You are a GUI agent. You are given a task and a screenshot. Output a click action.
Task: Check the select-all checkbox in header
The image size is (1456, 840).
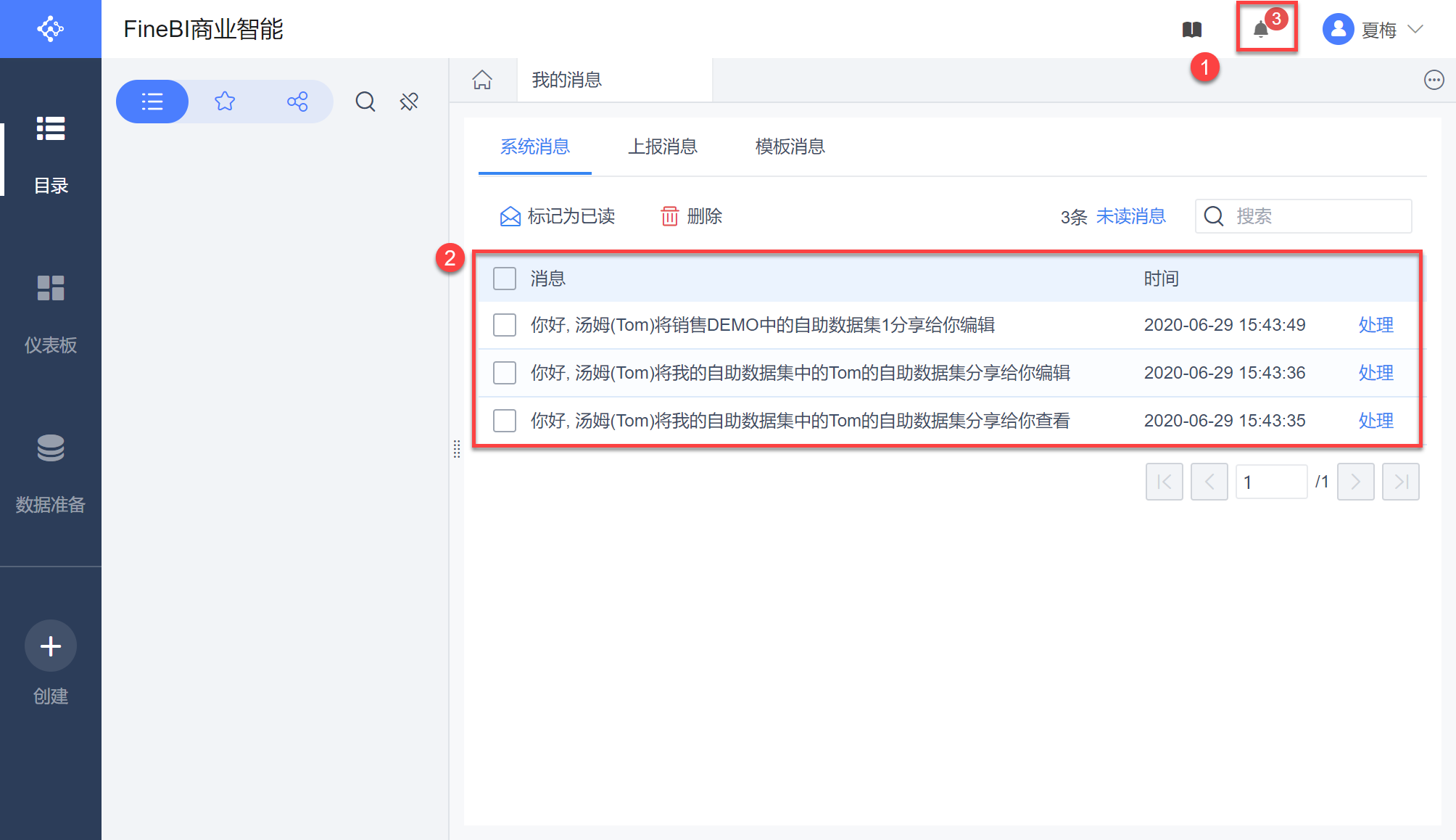[x=505, y=279]
